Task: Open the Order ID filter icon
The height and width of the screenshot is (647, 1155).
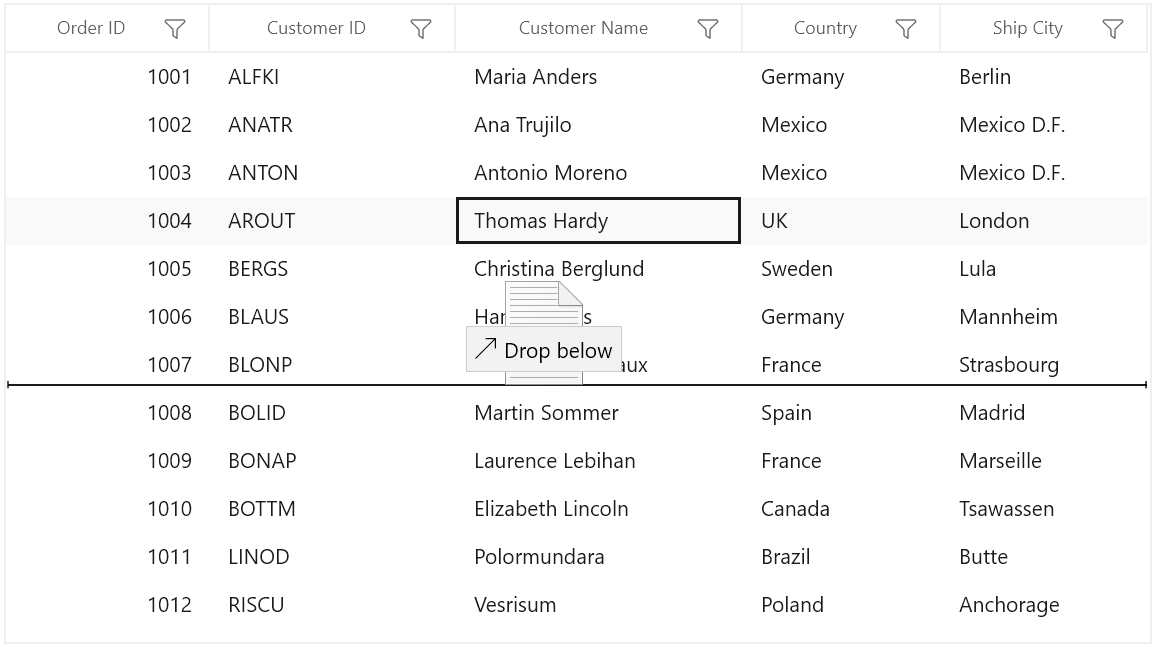Action: click(175, 29)
